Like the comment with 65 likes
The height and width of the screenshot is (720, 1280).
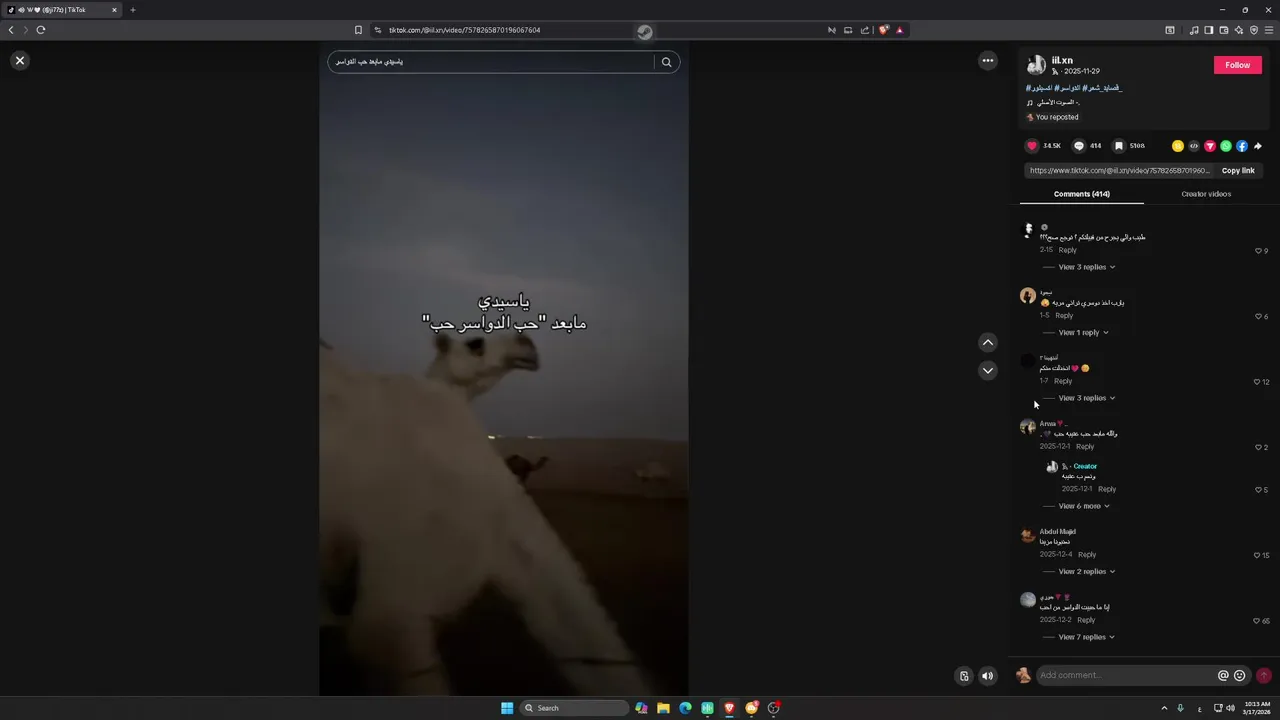[x=1257, y=621]
